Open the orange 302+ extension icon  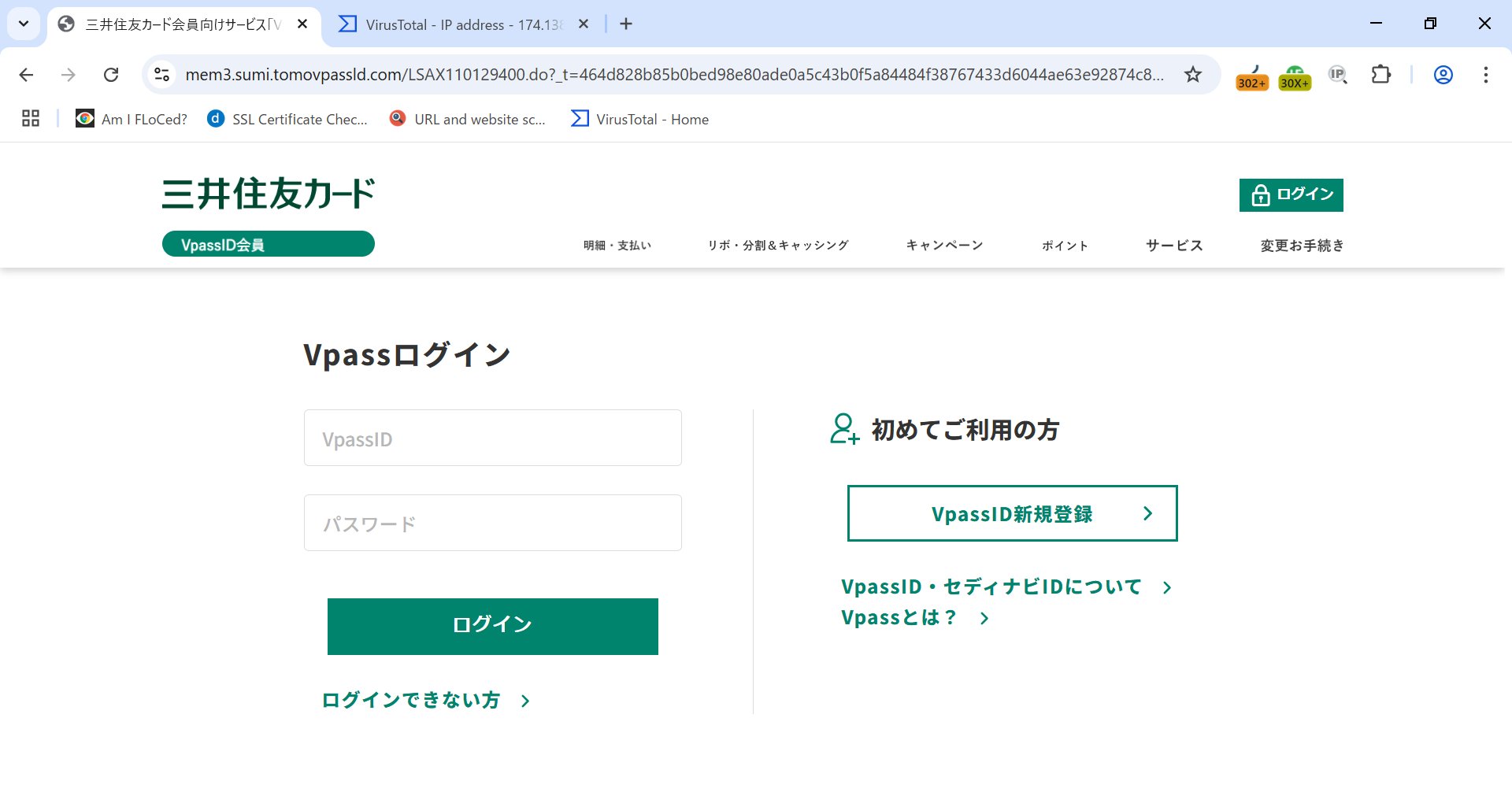click(1252, 77)
